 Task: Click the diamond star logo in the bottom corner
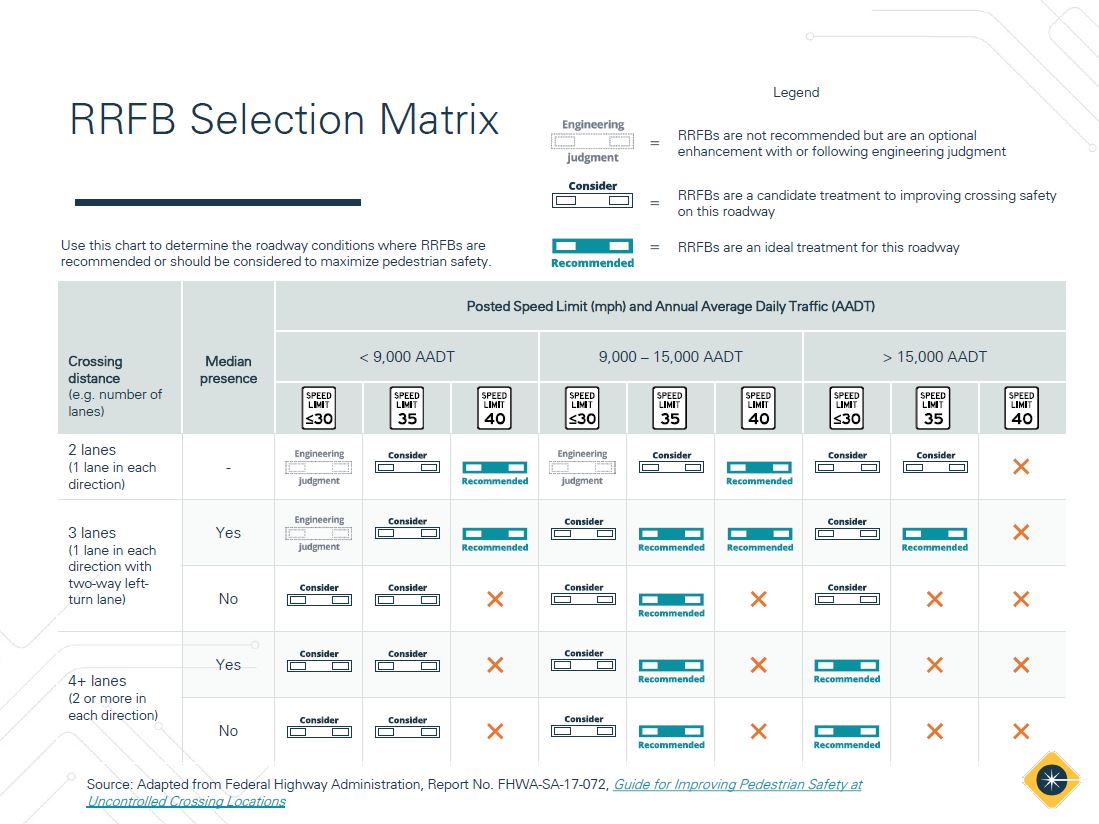click(x=1050, y=778)
